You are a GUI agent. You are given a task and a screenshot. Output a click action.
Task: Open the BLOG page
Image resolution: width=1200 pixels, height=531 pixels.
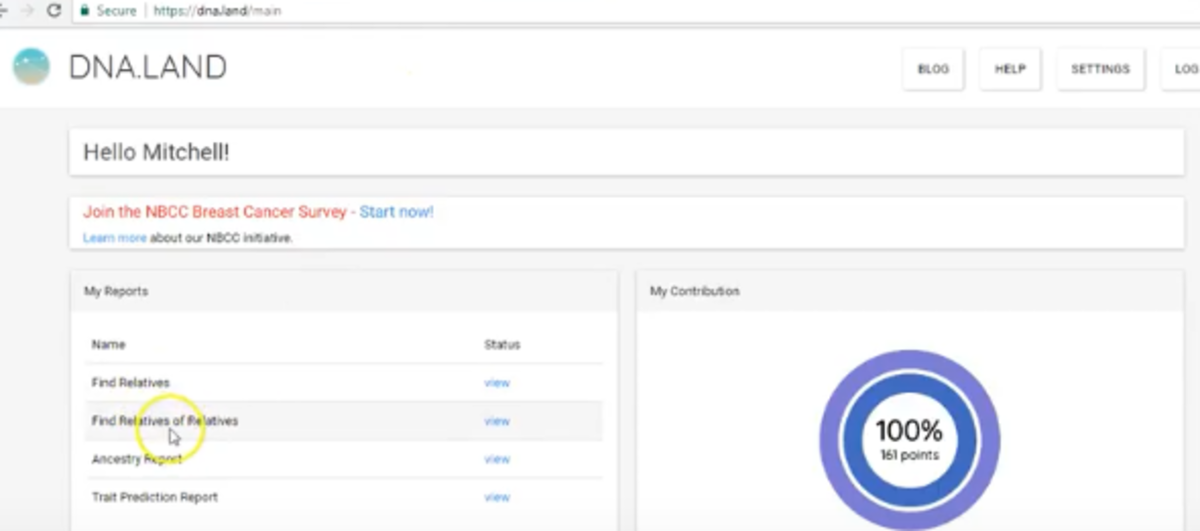pos(933,69)
